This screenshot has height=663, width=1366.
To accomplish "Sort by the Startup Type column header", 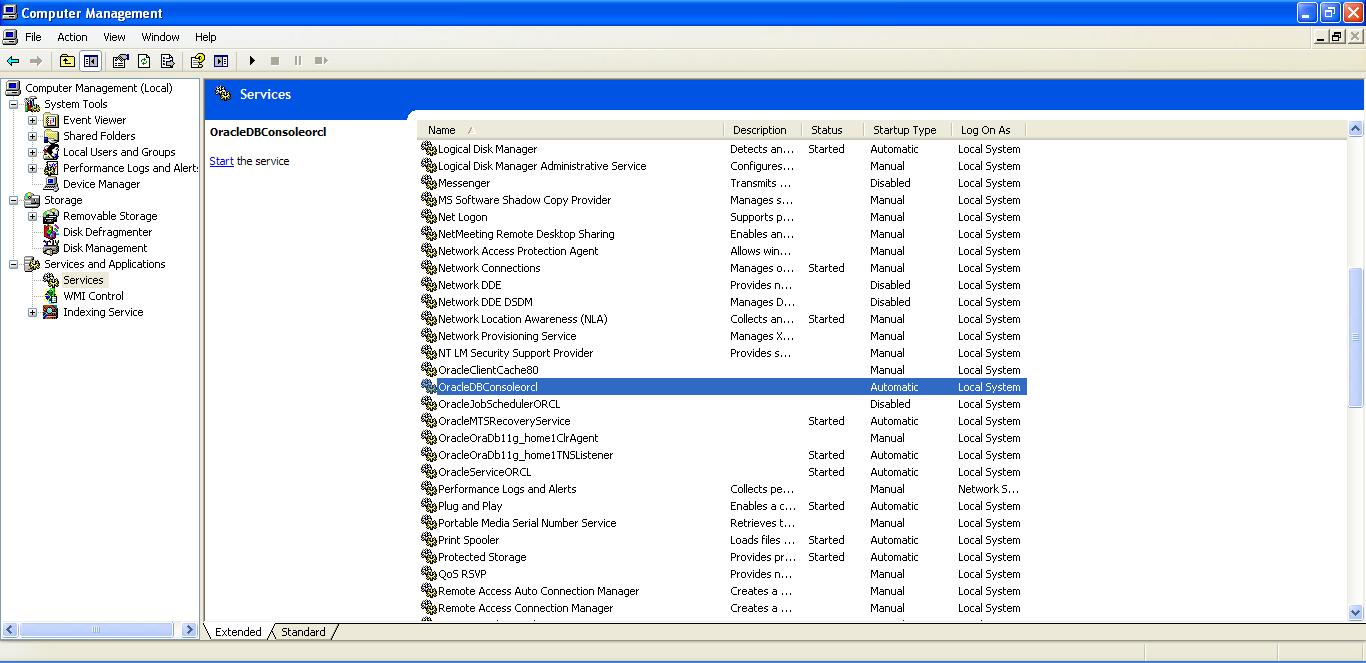I will pyautogui.click(x=908, y=130).
